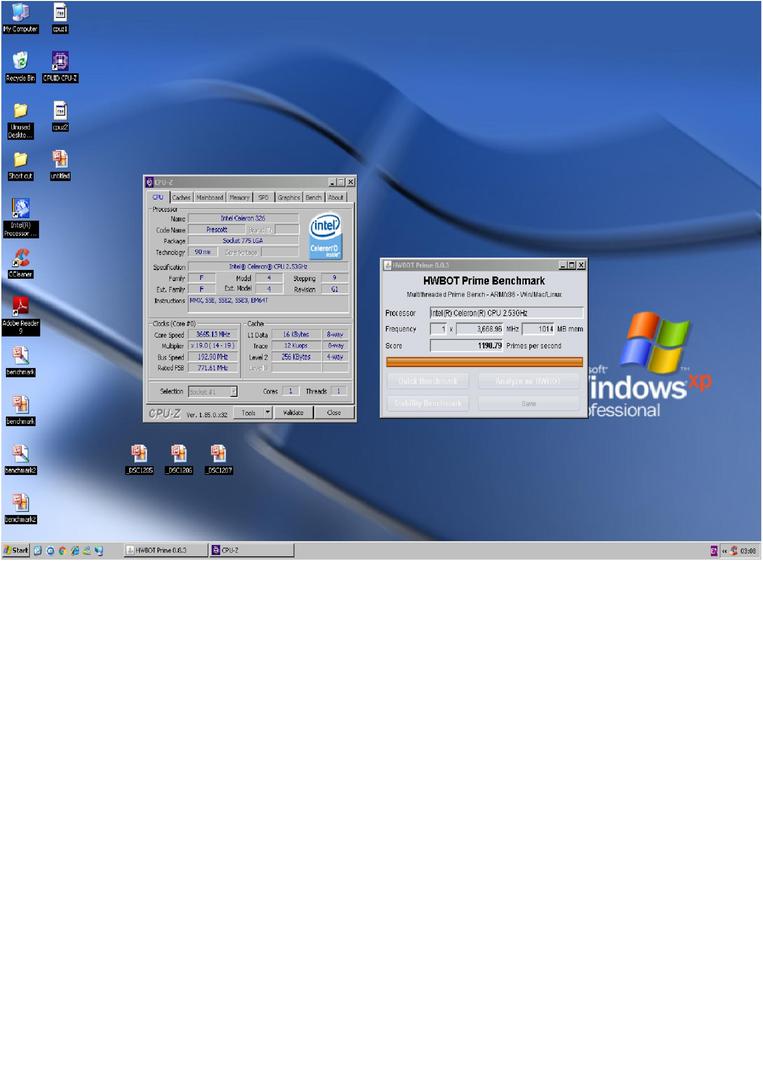The width and height of the screenshot is (763, 1080).
Task: Select the cpuz1 text file icon
Action: click(60, 17)
